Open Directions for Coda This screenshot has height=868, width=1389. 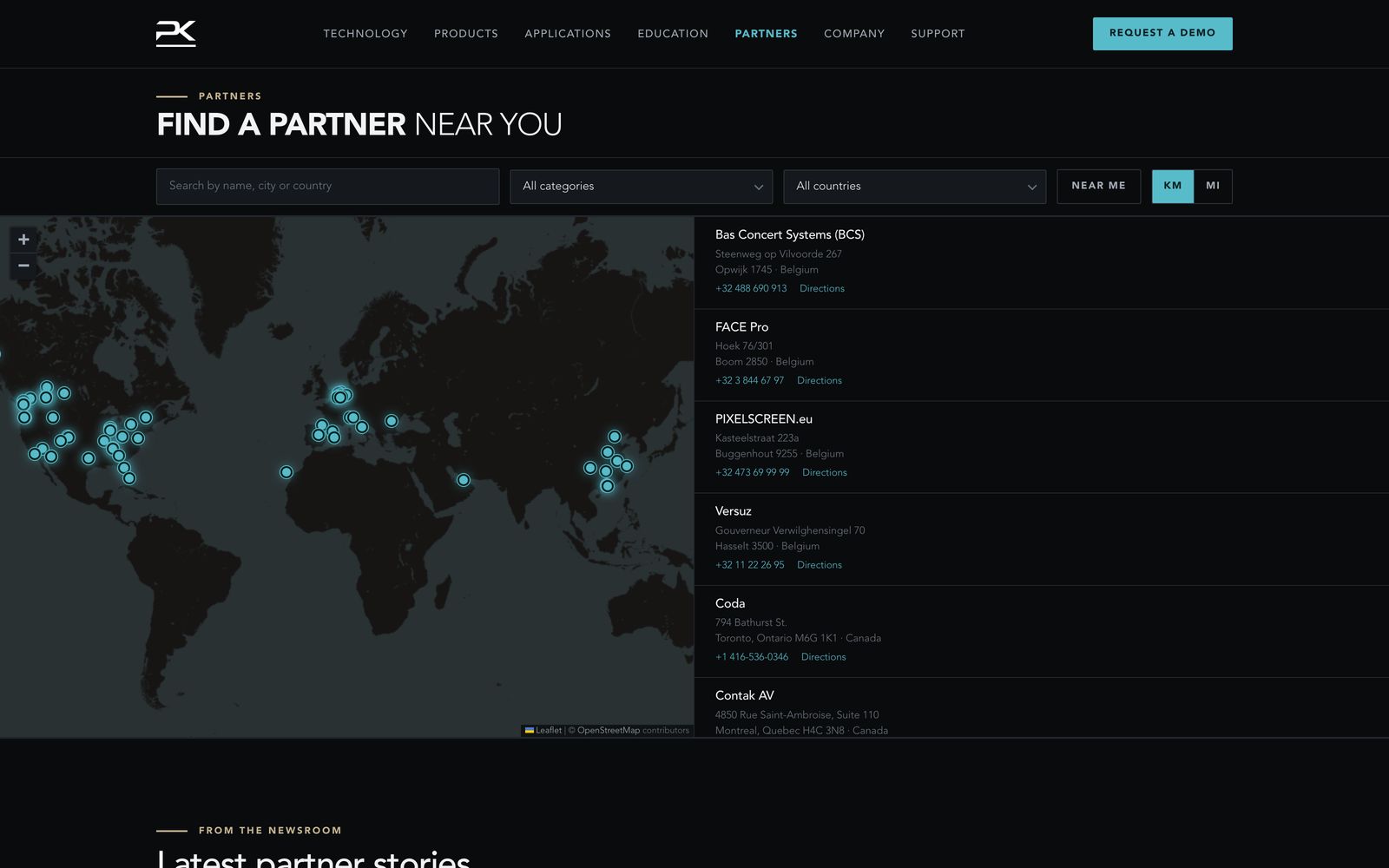pyautogui.click(x=824, y=657)
